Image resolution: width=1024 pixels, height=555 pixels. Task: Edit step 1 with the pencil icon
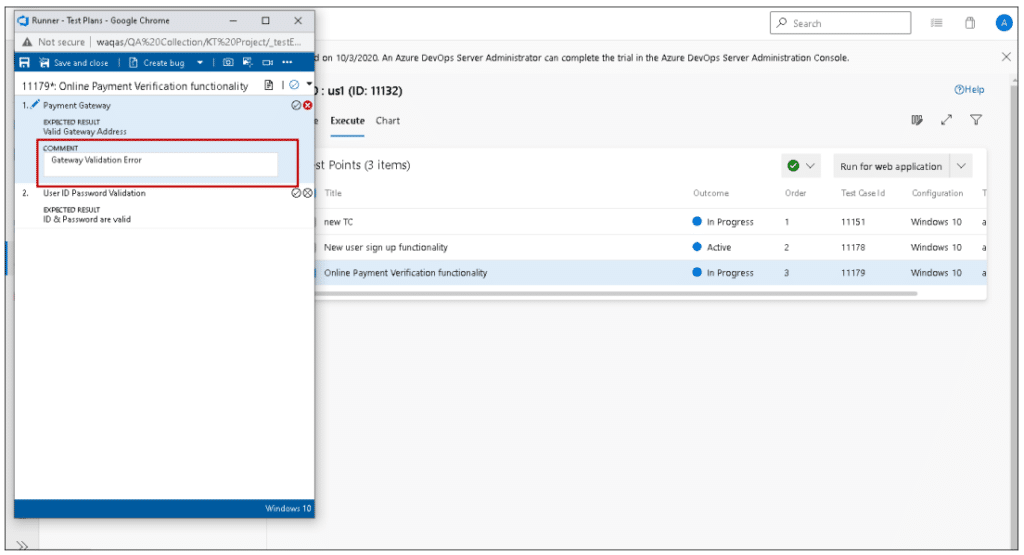pyautogui.click(x=35, y=104)
